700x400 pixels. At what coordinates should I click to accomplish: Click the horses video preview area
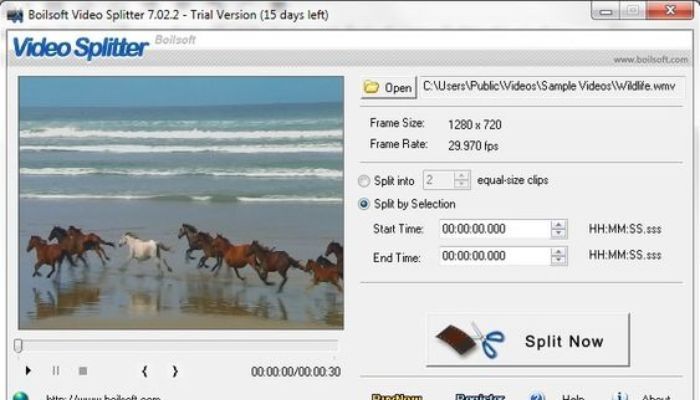(181, 203)
